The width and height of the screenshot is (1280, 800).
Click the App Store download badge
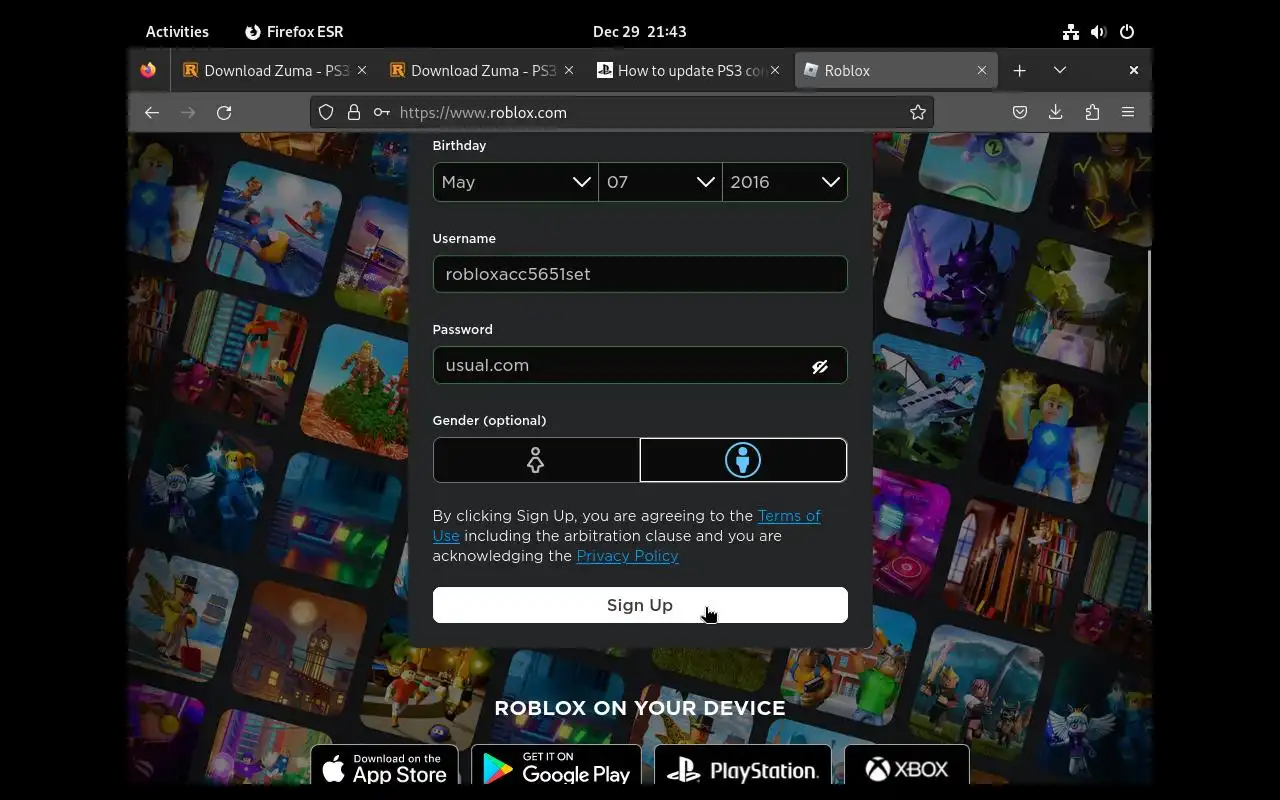[x=385, y=766]
